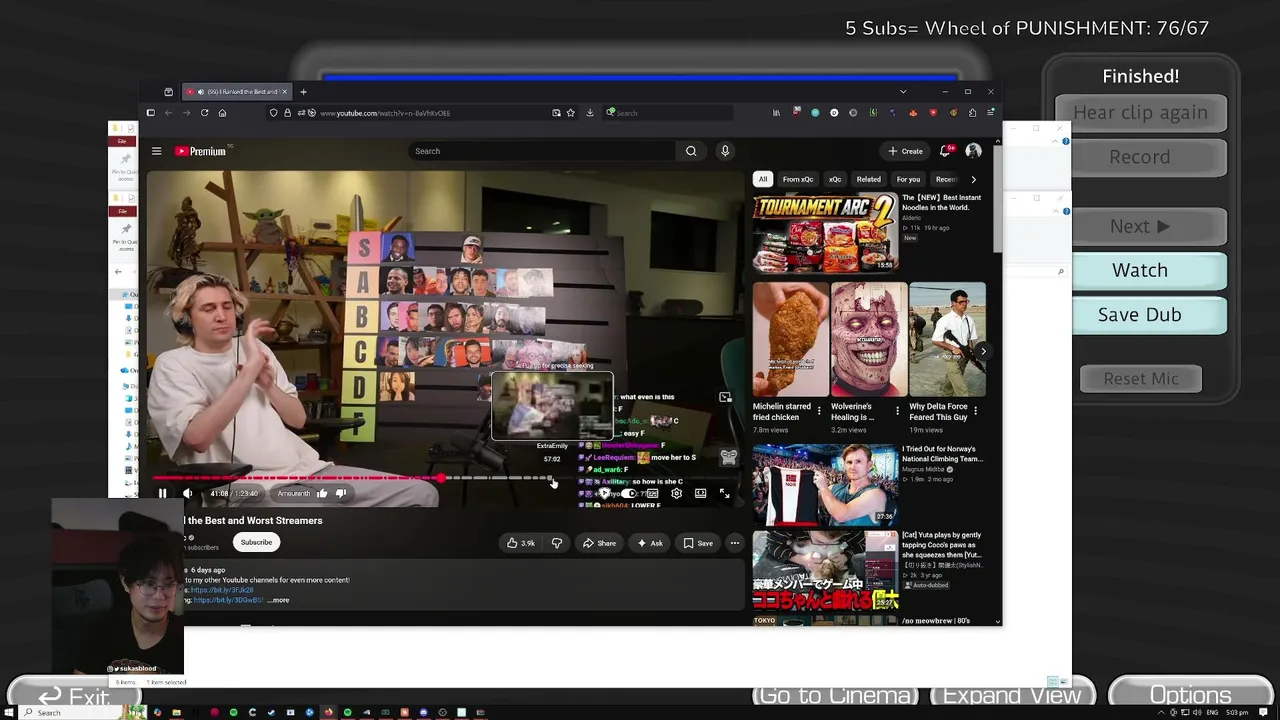Click the 'Reset Mic' button
The width and height of the screenshot is (1280, 720).
[1141, 378]
